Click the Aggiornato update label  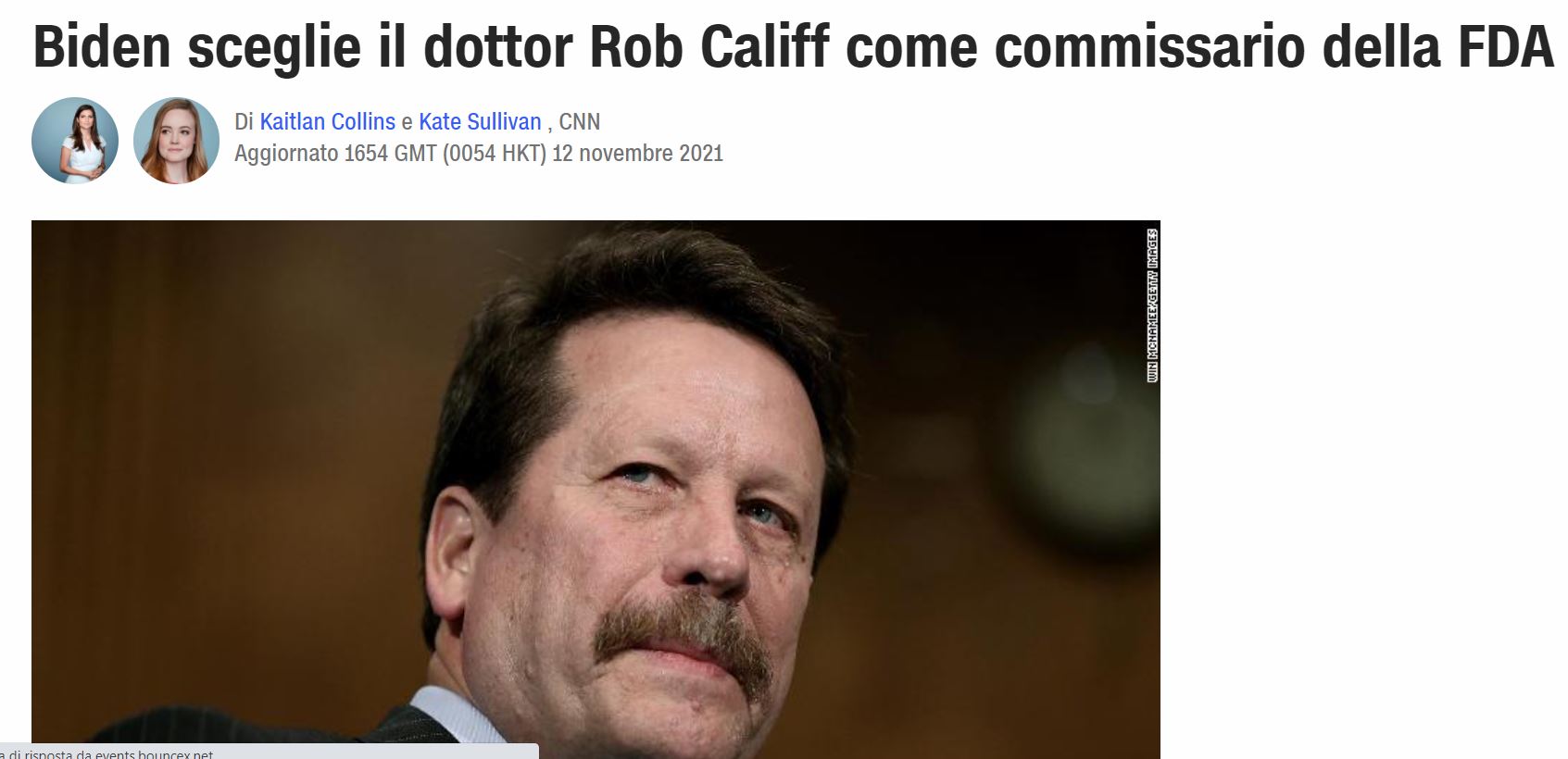click(286, 153)
